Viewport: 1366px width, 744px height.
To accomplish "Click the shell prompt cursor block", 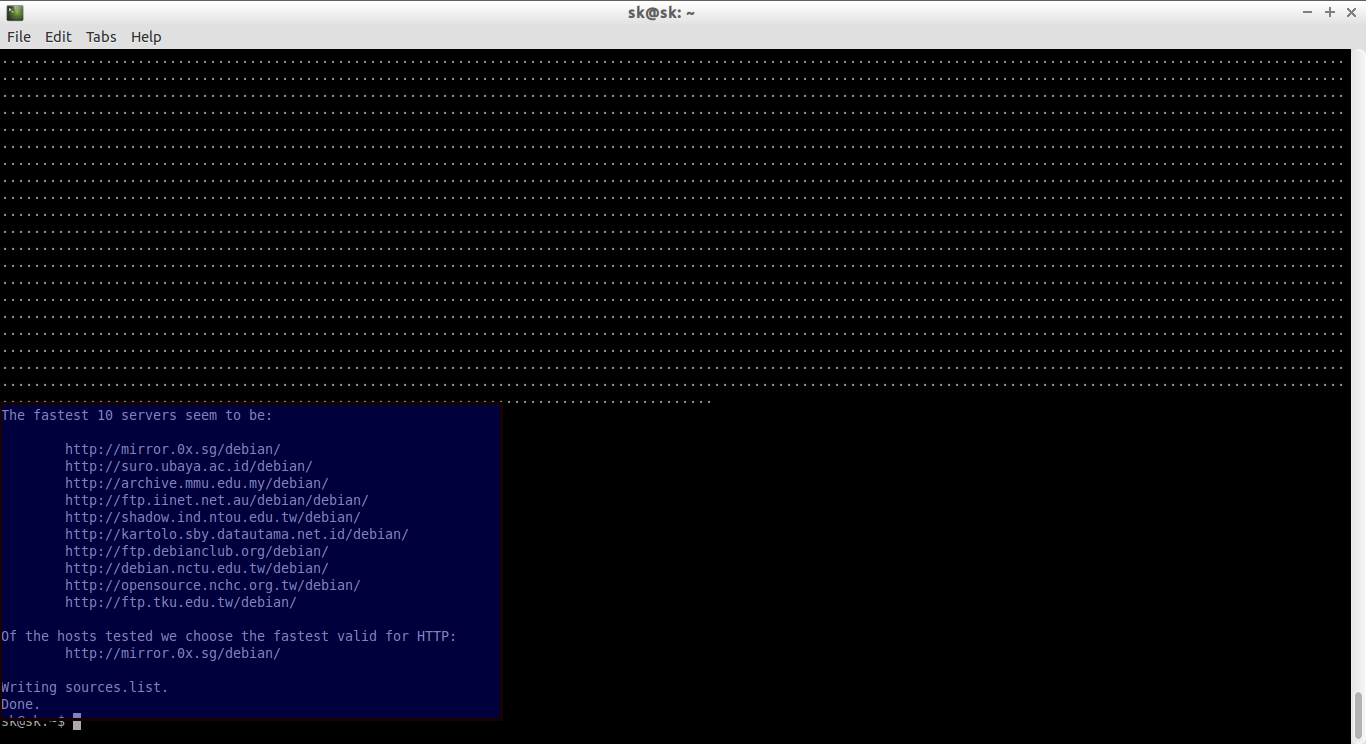I will (77, 722).
